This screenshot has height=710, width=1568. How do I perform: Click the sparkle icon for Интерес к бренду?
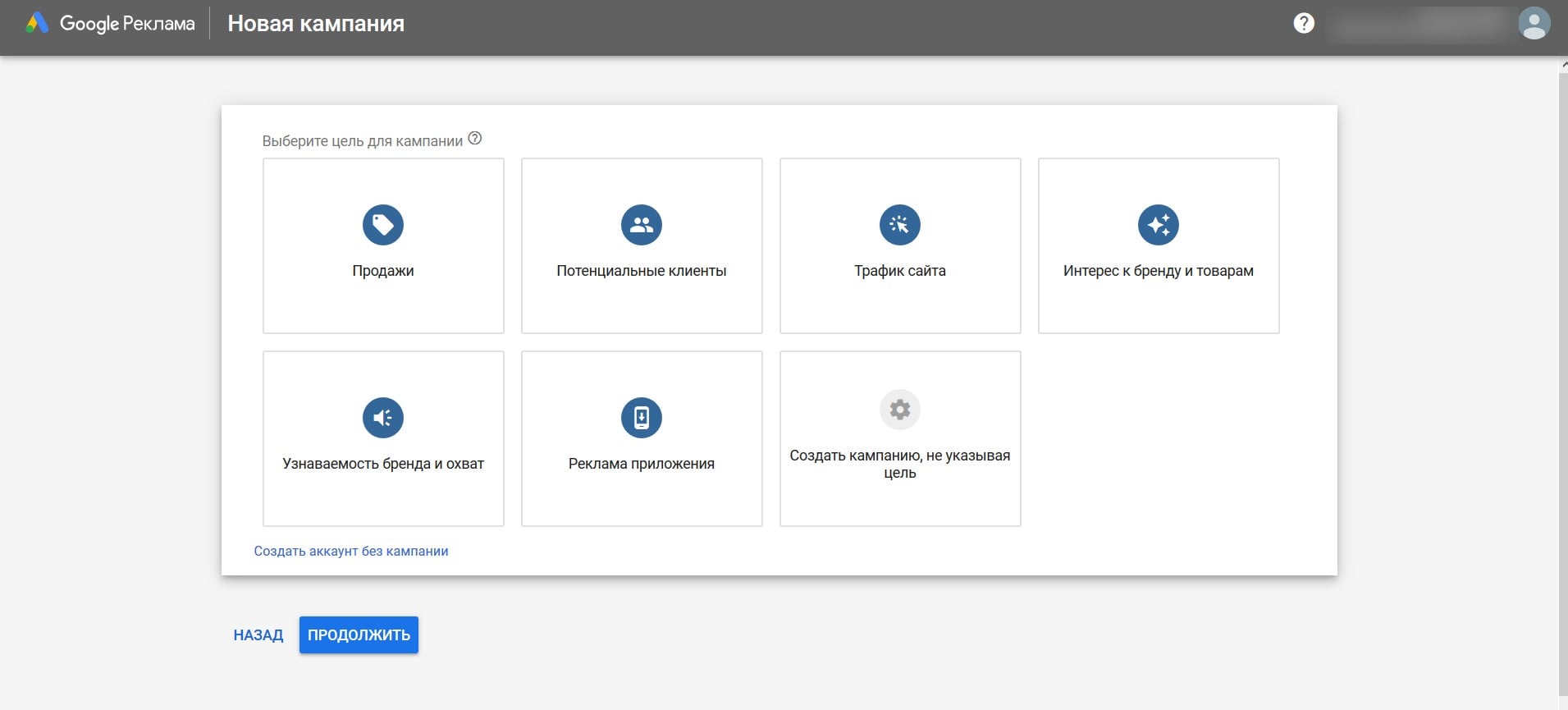[1159, 225]
